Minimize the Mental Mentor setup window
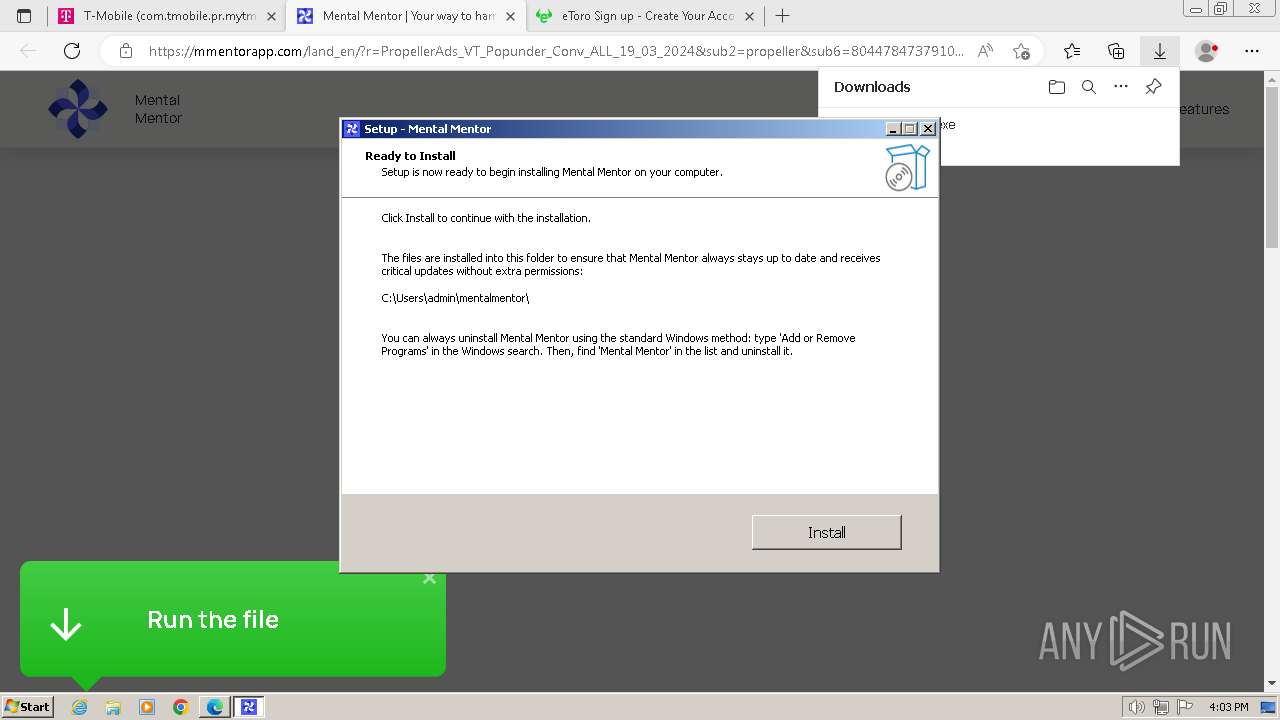 tap(893, 128)
